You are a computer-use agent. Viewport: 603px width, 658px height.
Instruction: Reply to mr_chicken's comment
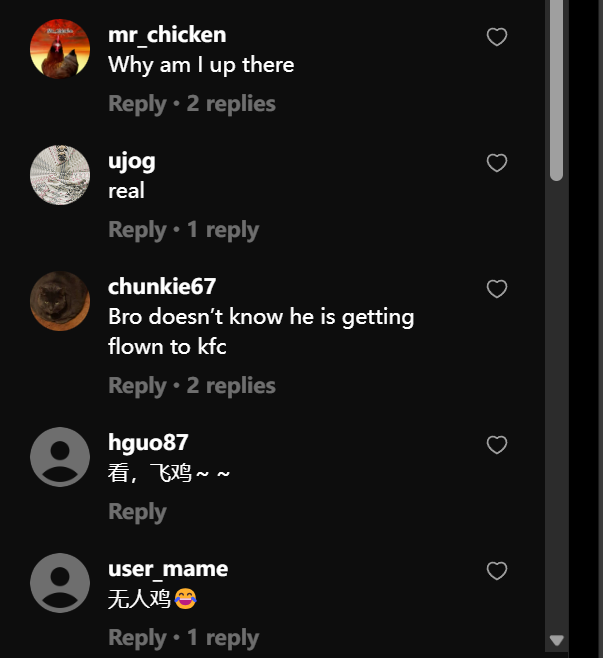click(x=137, y=104)
